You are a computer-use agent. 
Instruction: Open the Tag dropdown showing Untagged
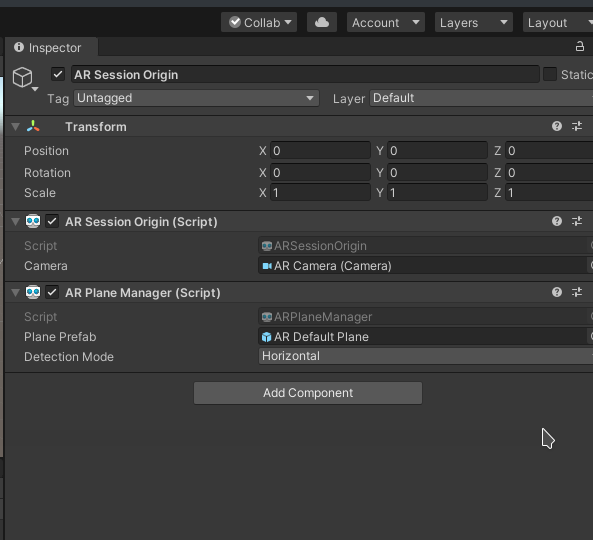tap(196, 98)
